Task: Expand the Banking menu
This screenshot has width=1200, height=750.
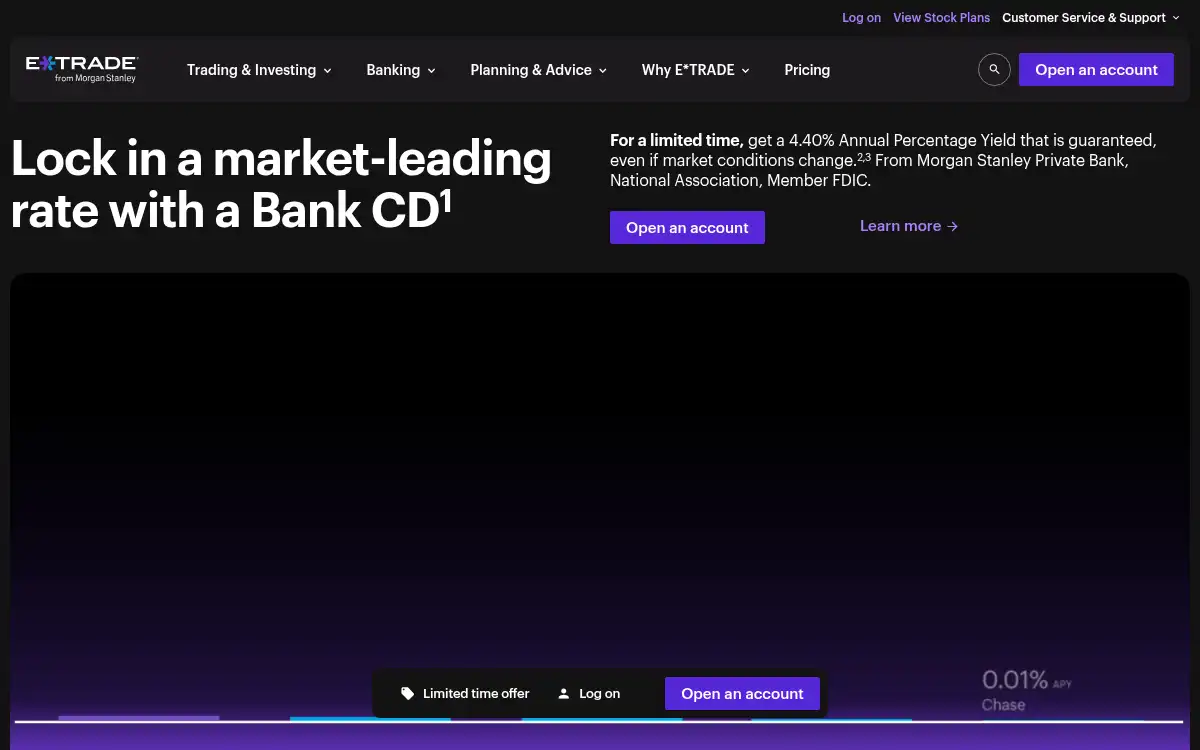Action: 401,70
